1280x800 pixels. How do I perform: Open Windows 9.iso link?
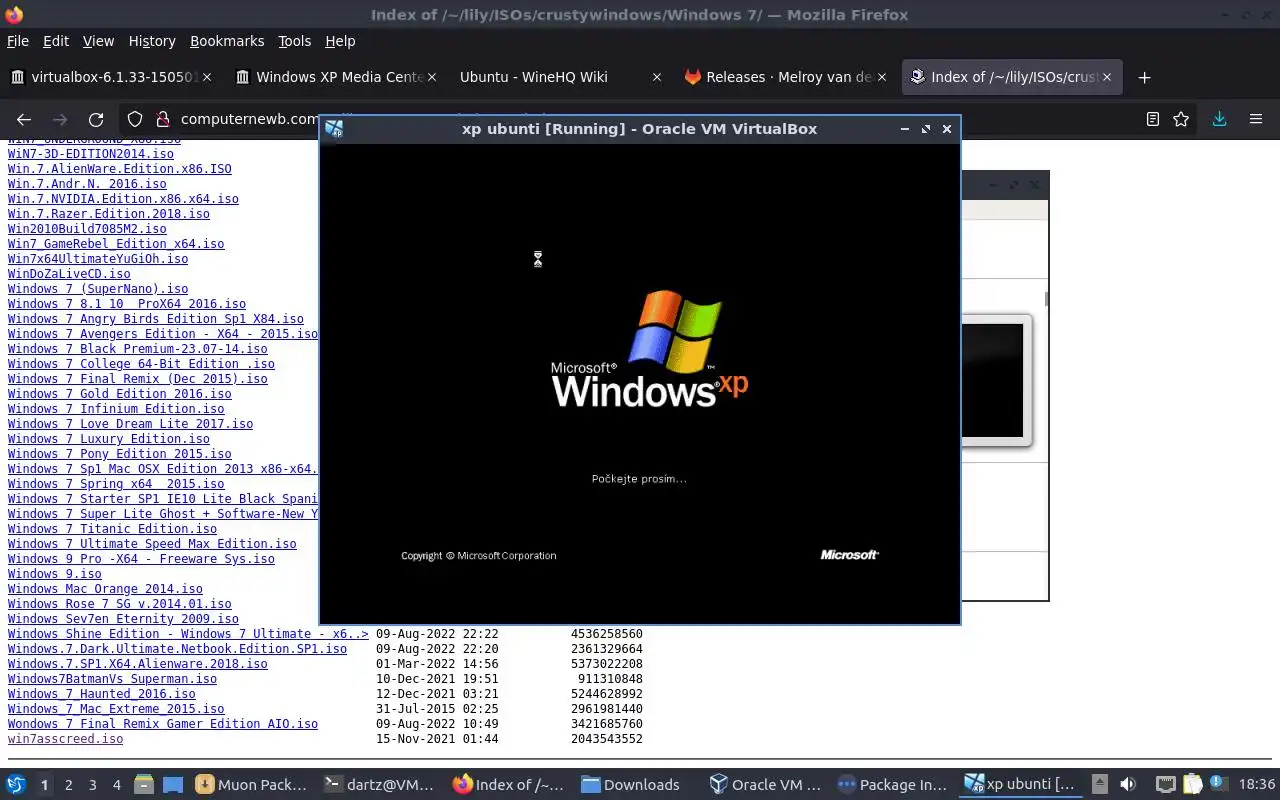click(55, 574)
